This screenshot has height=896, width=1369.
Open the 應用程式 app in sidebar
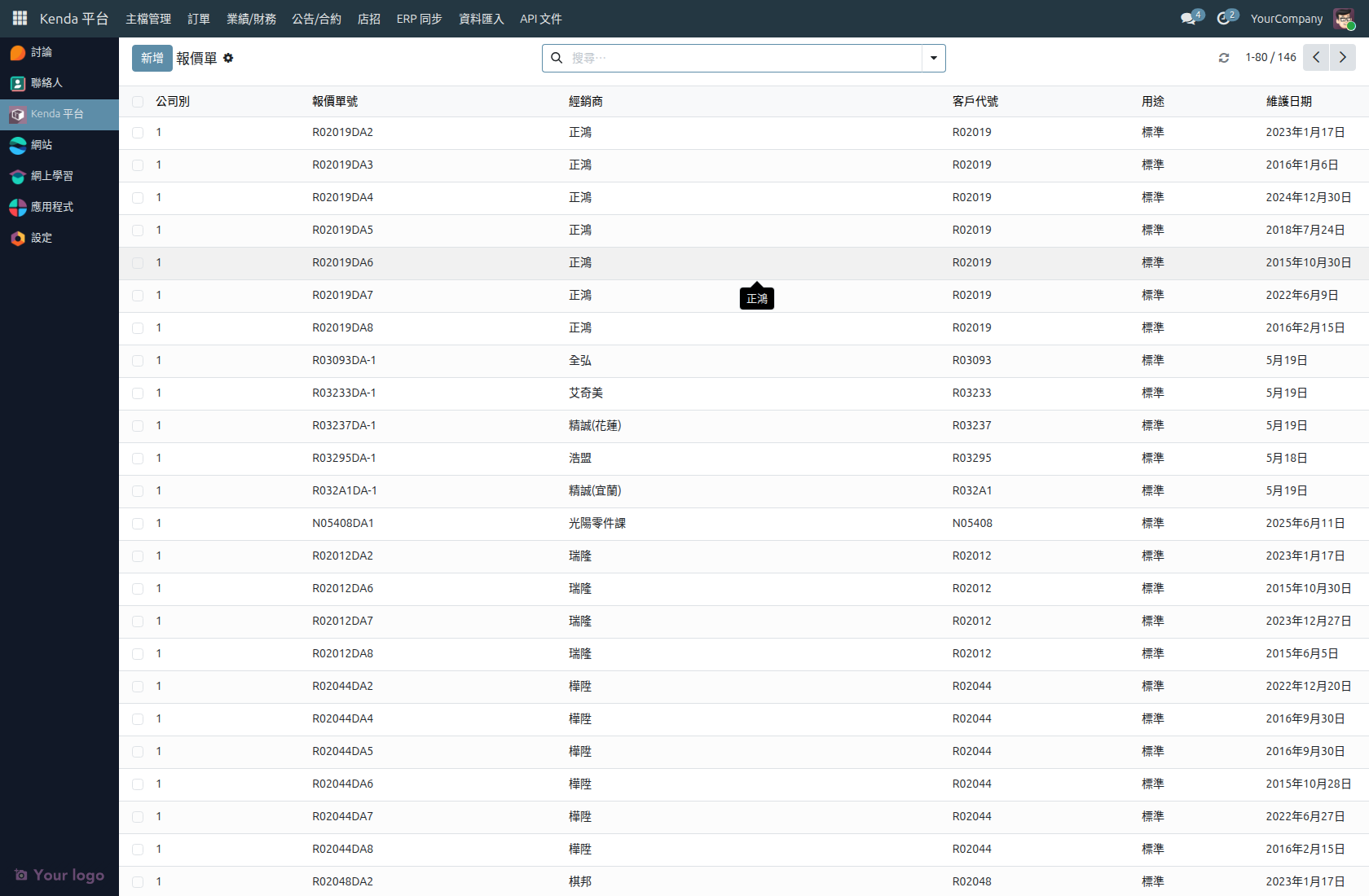point(59,207)
